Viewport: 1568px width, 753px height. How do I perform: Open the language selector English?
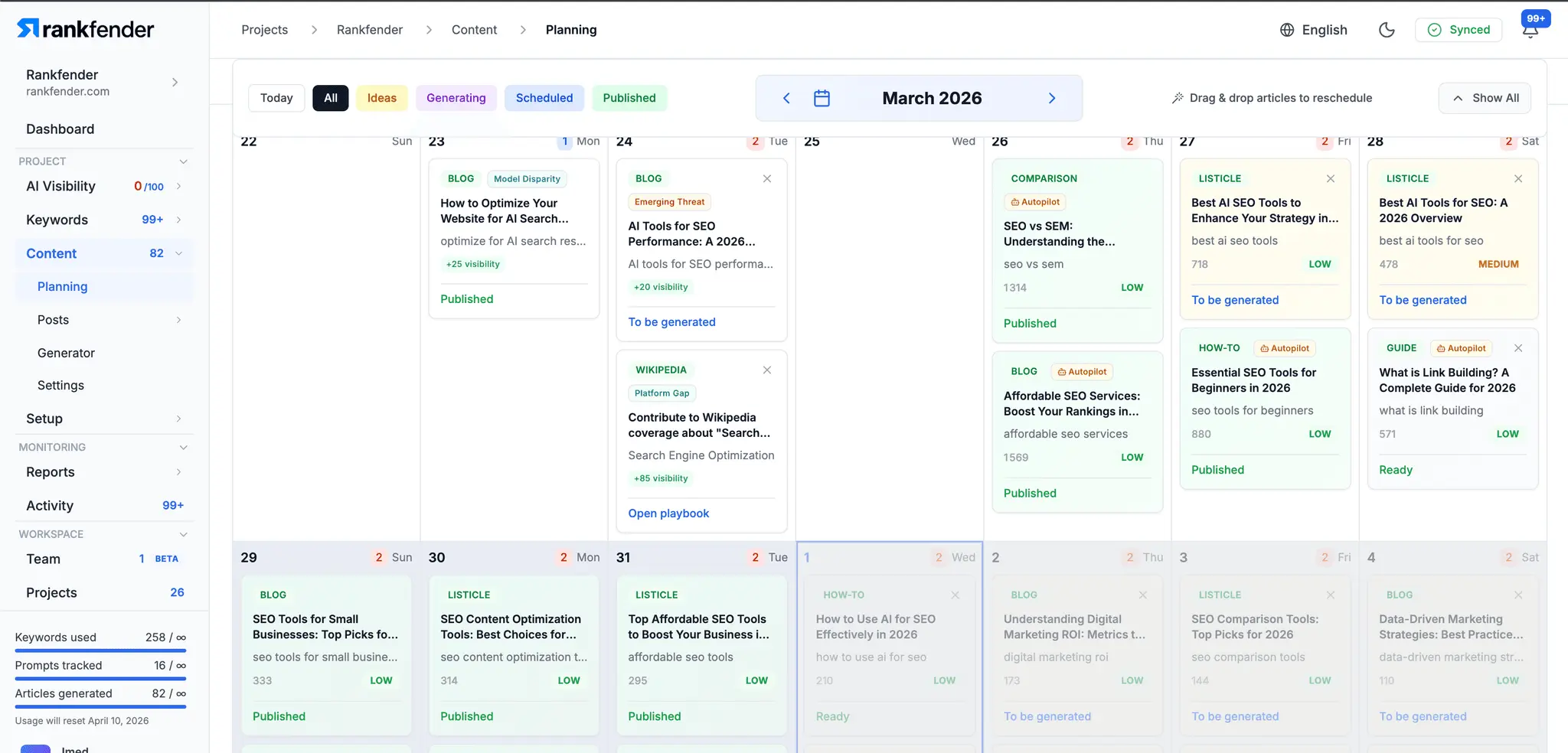[x=1314, y=30]
